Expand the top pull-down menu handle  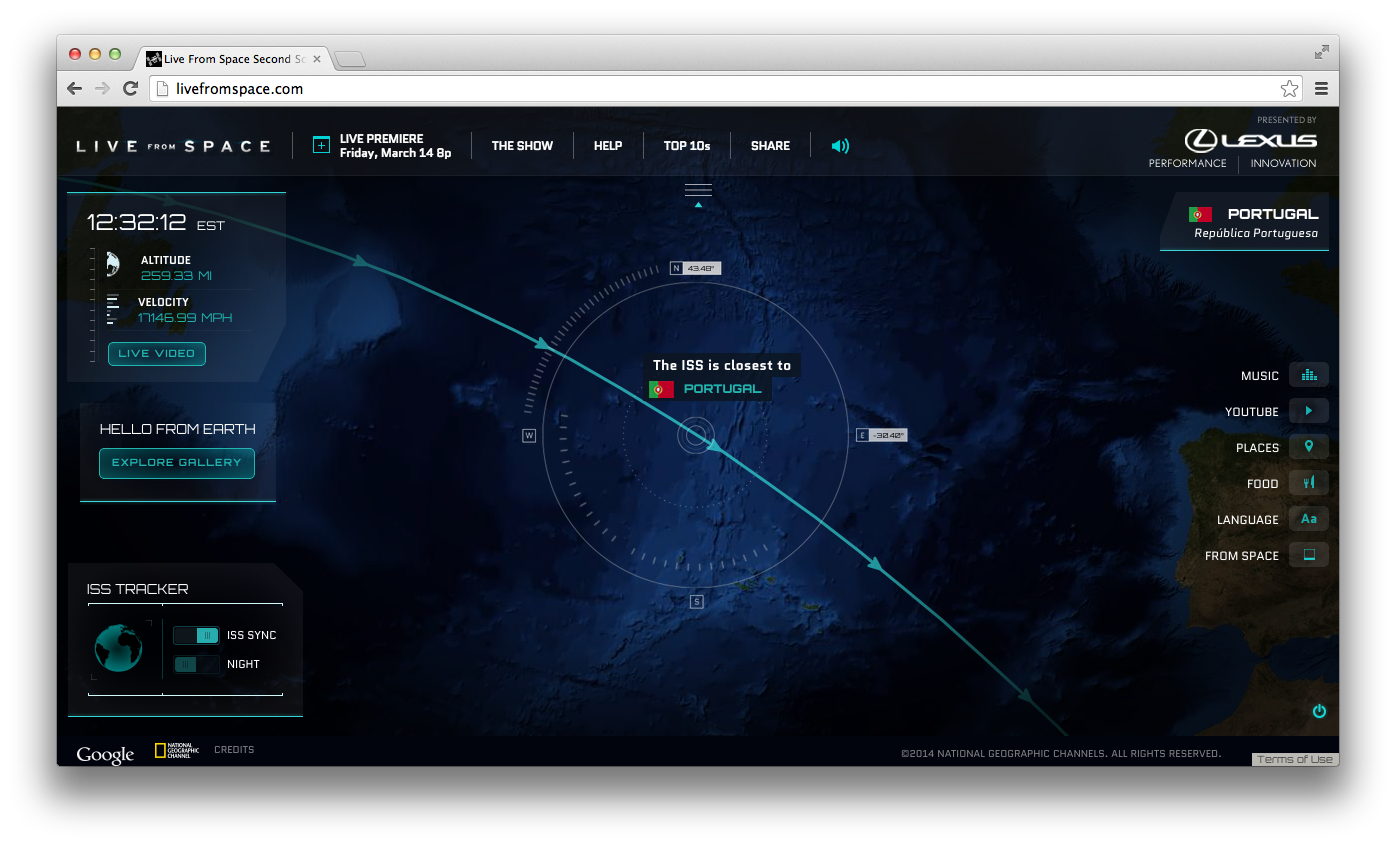698,193
